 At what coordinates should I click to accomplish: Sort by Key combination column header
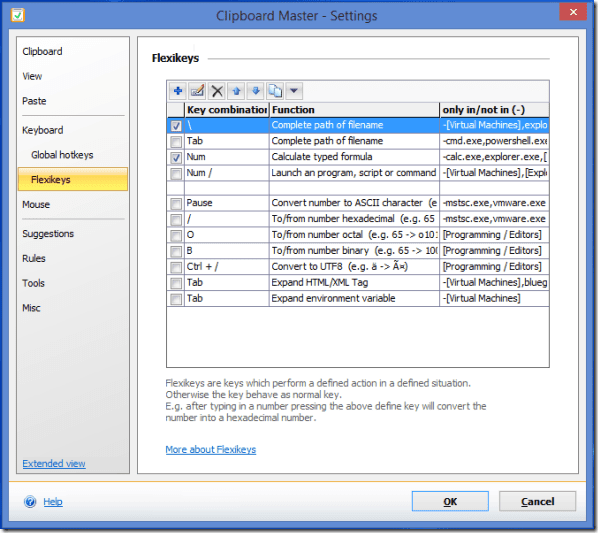coord(227,110)
